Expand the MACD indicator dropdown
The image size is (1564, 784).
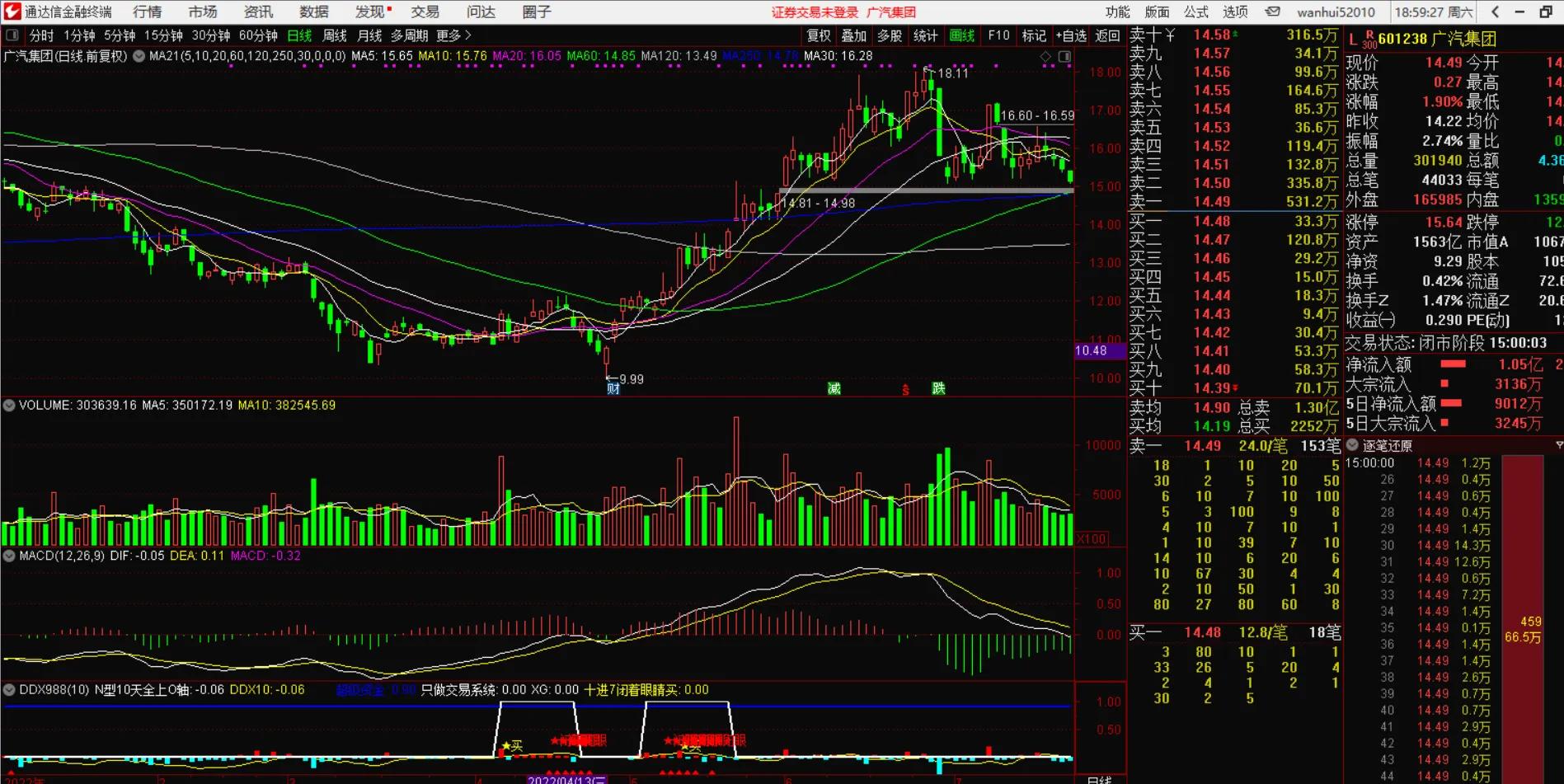click(x=9, y=556)
